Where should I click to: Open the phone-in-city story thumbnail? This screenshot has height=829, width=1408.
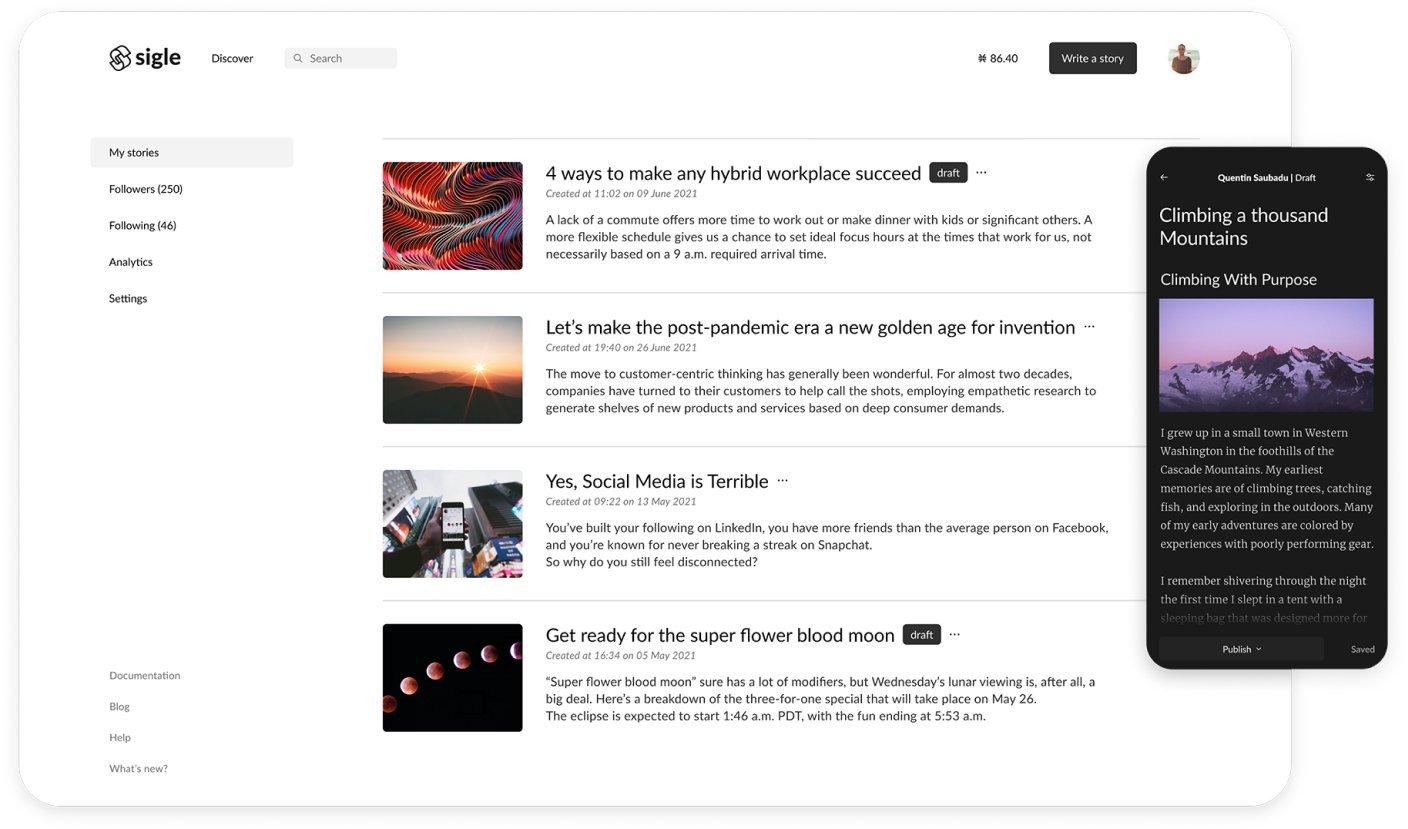pyautogui.click(x=453, y=524)
